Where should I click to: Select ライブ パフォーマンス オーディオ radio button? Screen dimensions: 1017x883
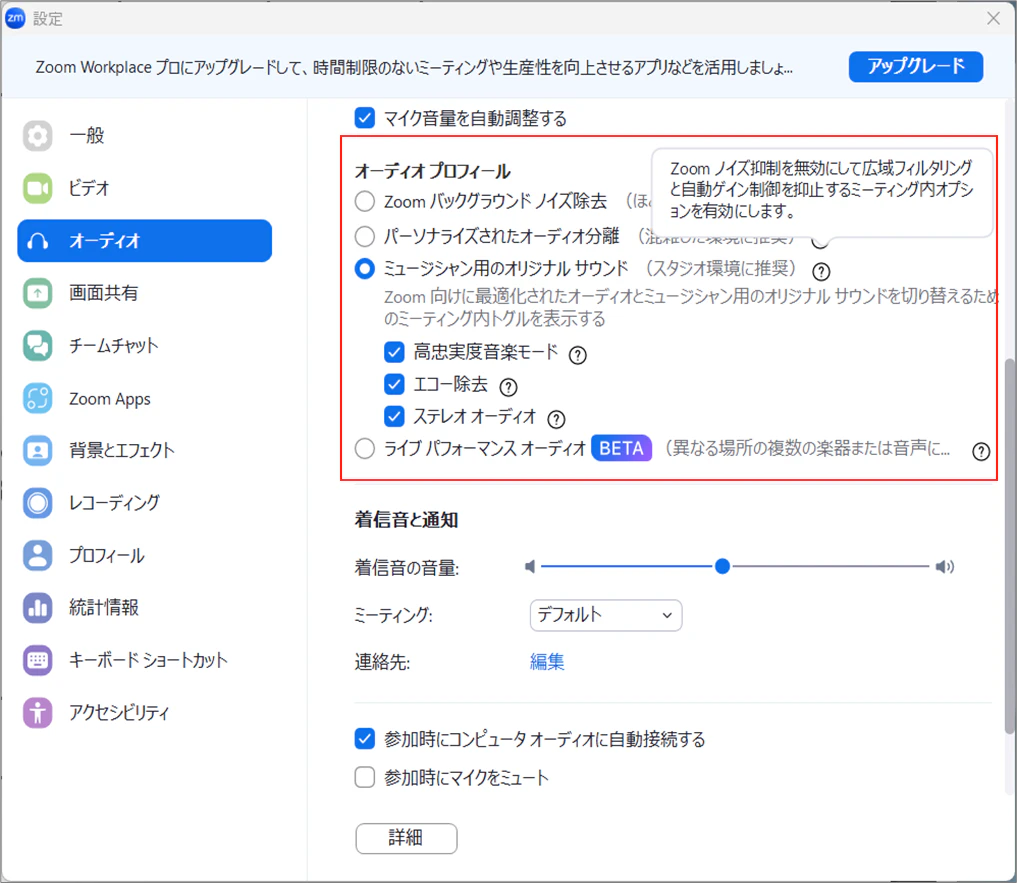(365, 448)
